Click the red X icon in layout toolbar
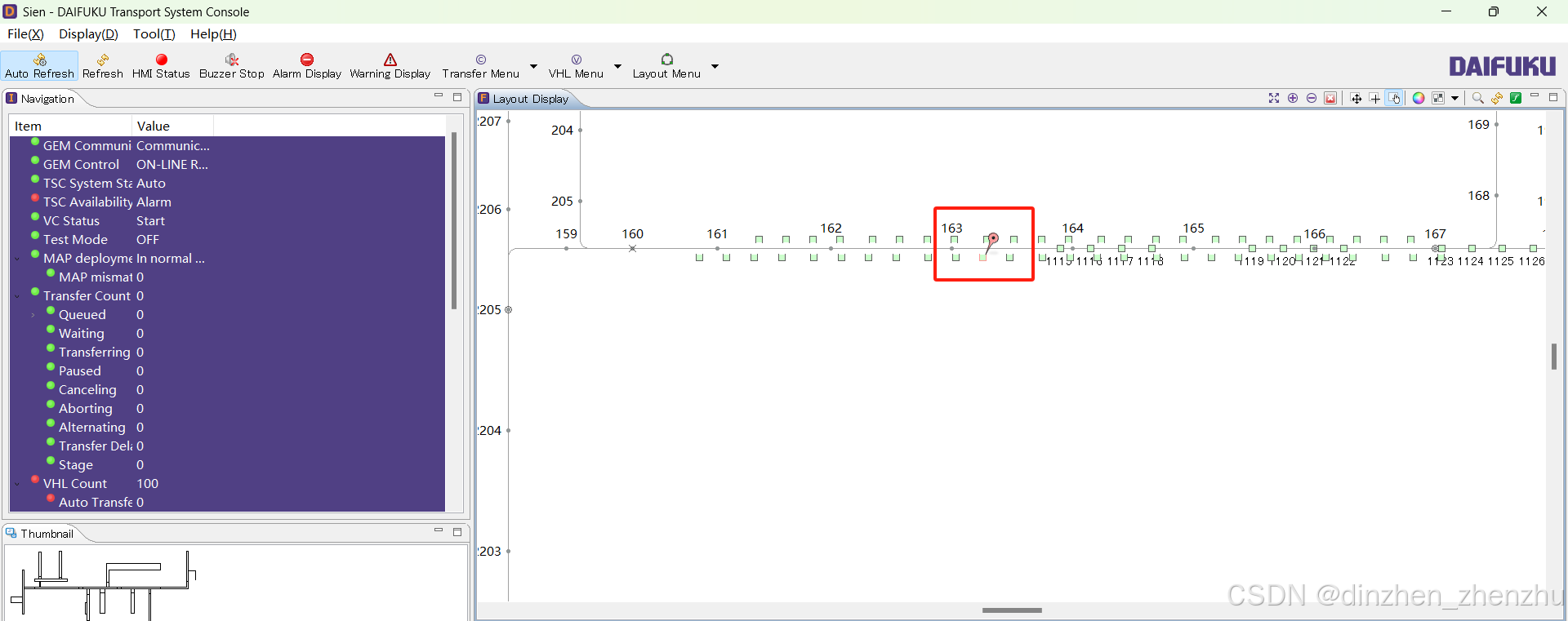1568x621 pixels. coord(1330,98)
